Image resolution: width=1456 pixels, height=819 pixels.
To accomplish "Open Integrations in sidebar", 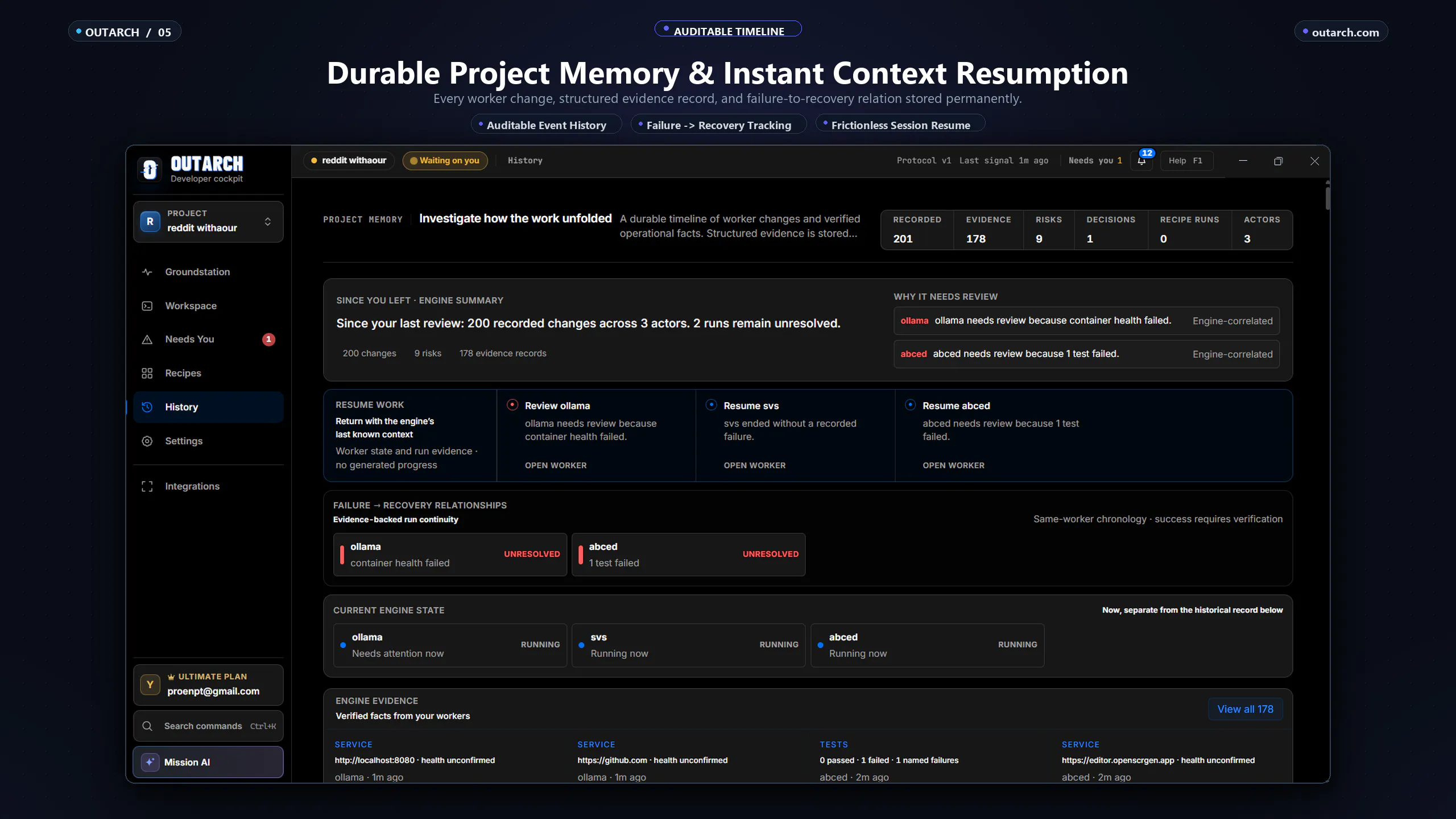I will point(208,486).
